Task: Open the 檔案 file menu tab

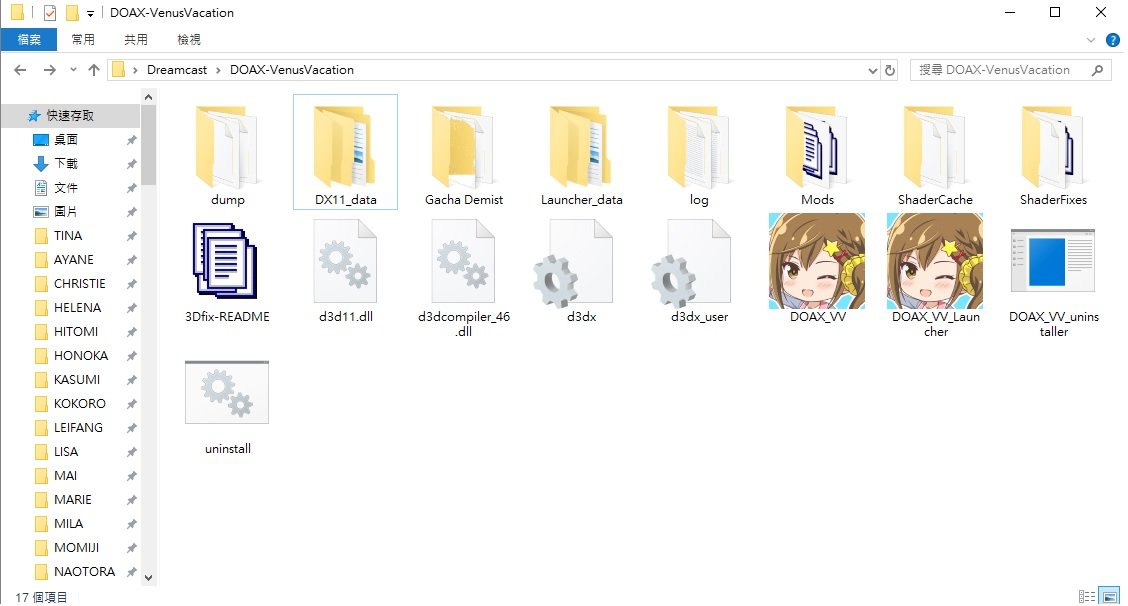Action: pyautogui.click(x=29, y=40)
